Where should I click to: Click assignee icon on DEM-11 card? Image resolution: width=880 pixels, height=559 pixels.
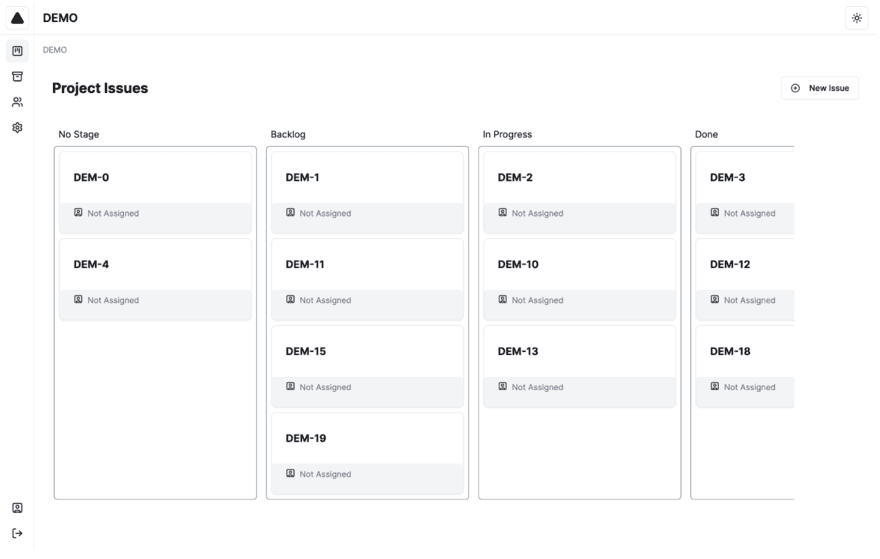click(x=290, y=299)
